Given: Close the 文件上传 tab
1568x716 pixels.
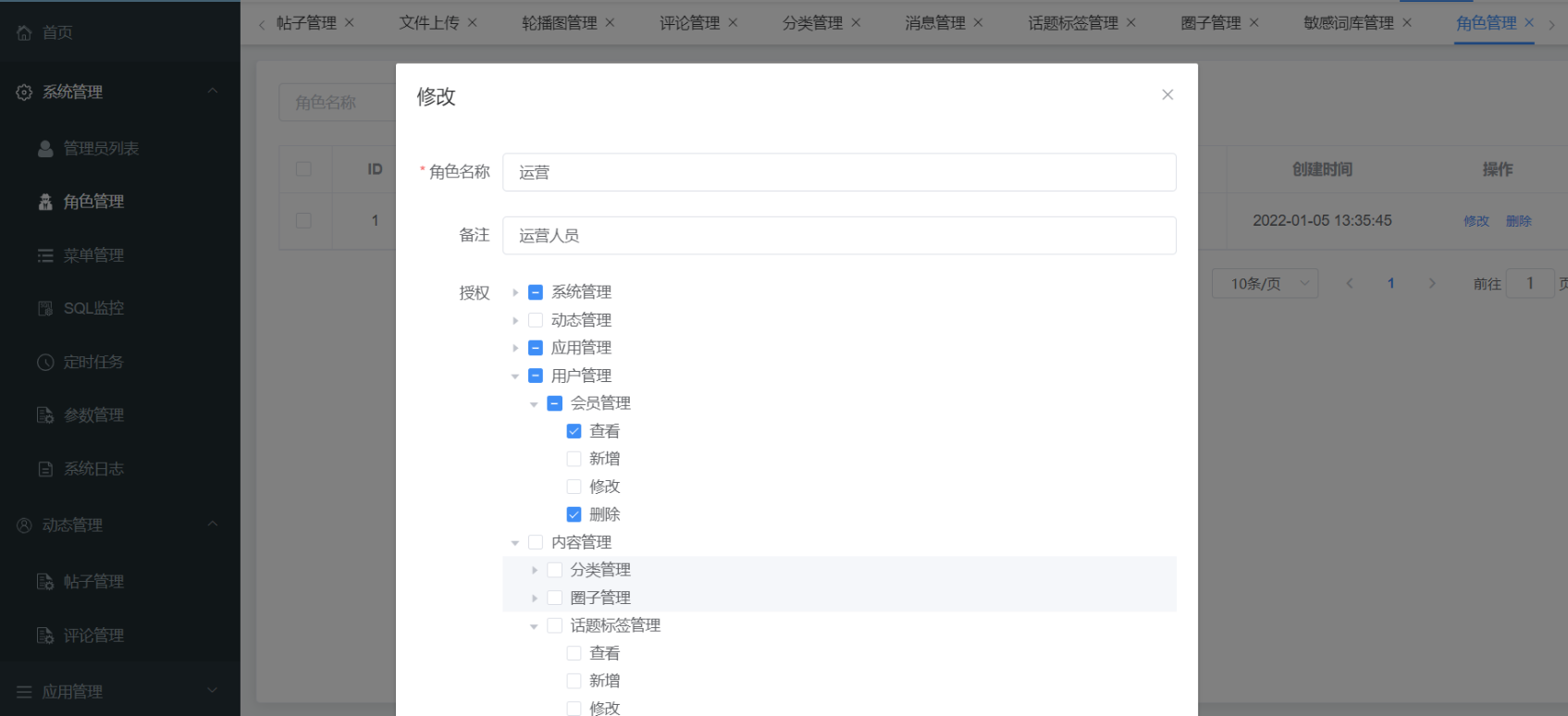Looking at the screenshot, I should 472,22.
